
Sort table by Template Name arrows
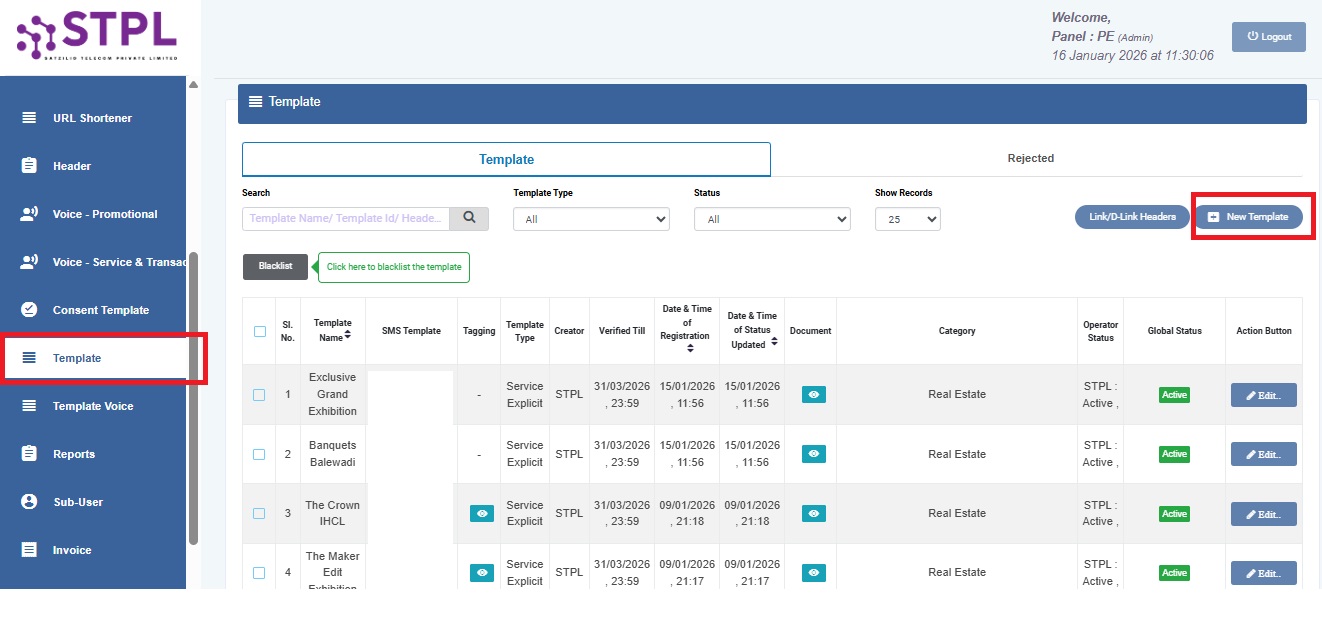347,335
